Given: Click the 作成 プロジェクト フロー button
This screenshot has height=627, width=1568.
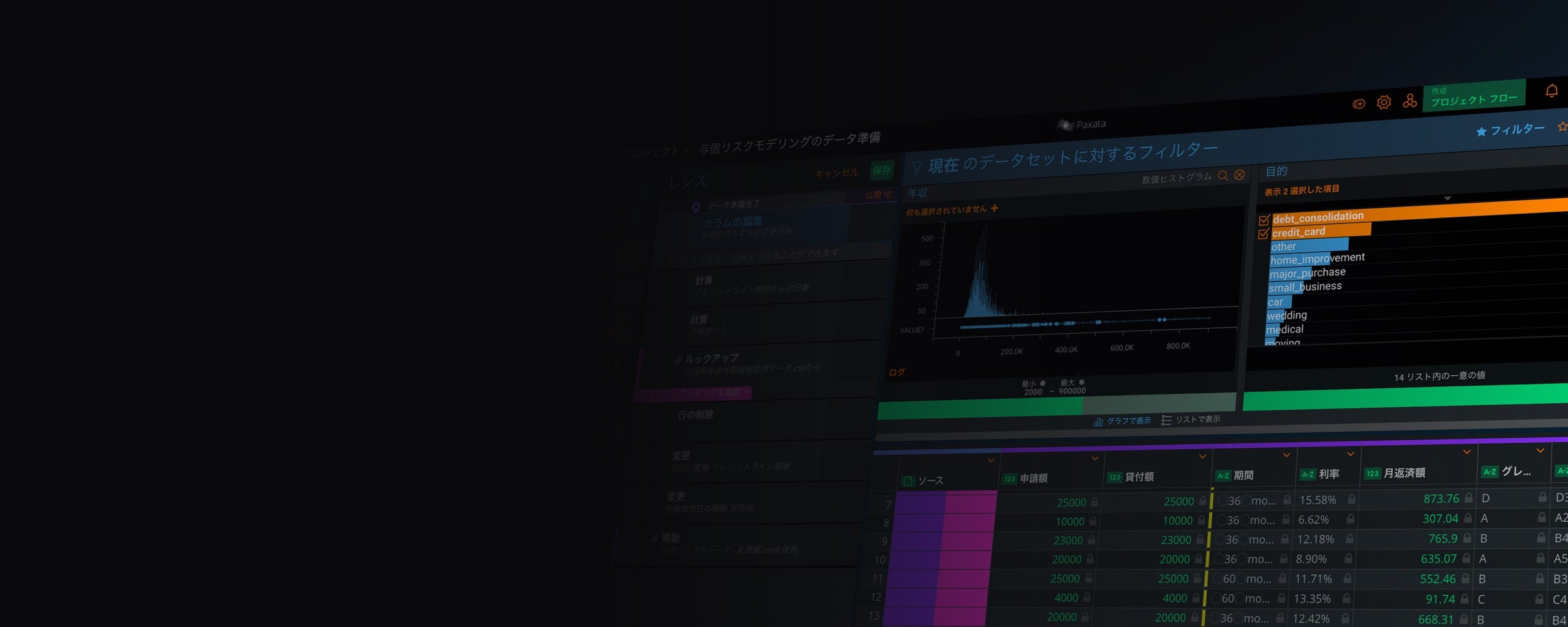Looking at the screenshot, I should coord(1474,96).
